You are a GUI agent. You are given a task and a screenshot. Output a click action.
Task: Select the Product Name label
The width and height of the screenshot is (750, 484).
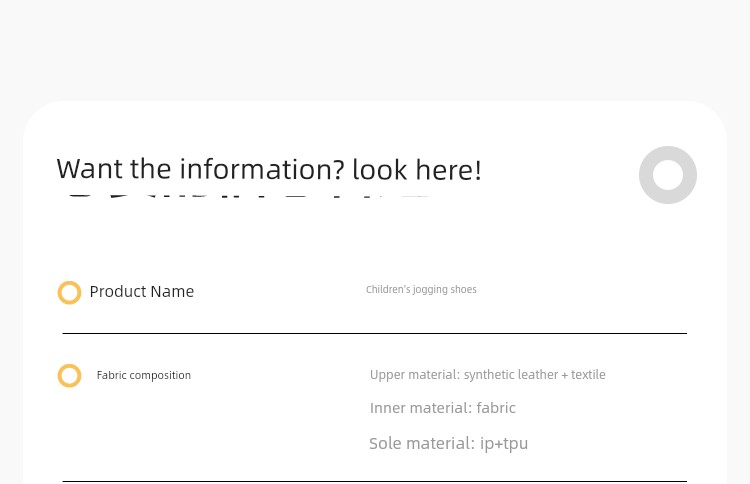(x=142, y=291)
